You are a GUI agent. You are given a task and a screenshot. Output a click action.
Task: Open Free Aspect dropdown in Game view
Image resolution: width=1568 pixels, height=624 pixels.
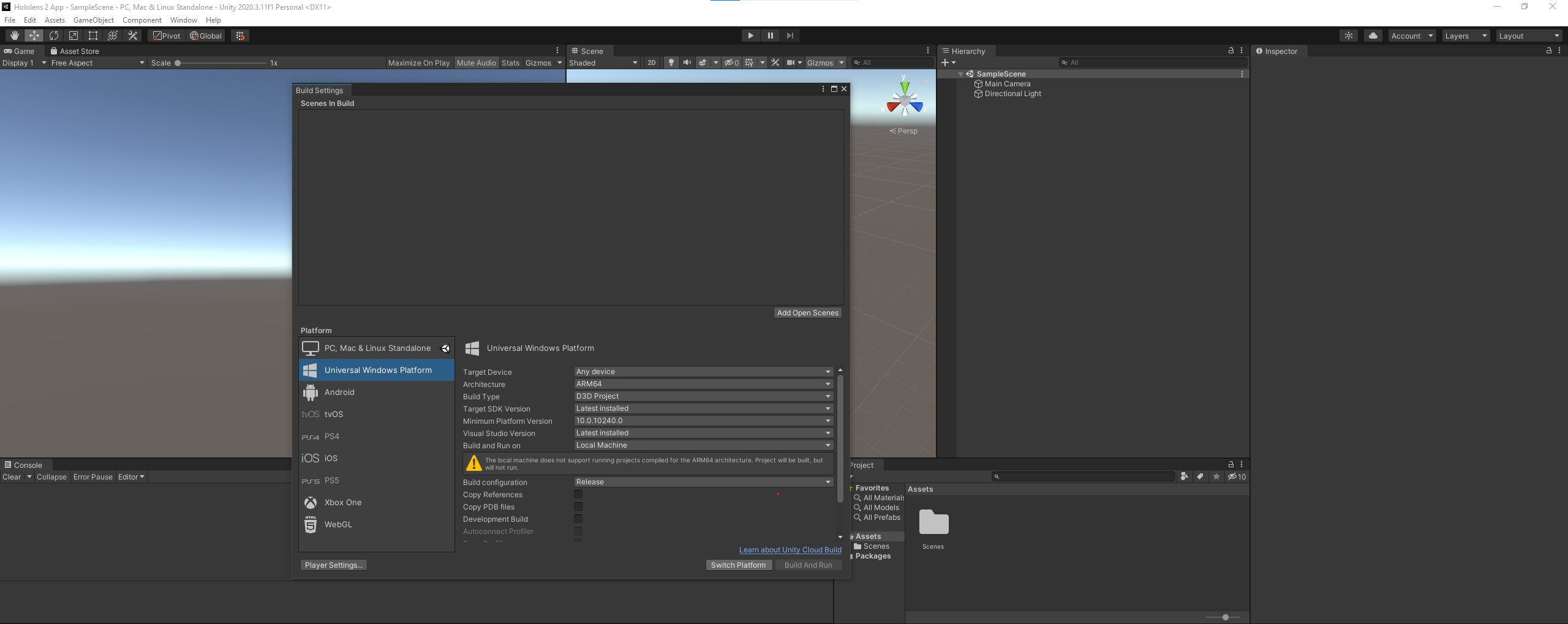(97, 62)
